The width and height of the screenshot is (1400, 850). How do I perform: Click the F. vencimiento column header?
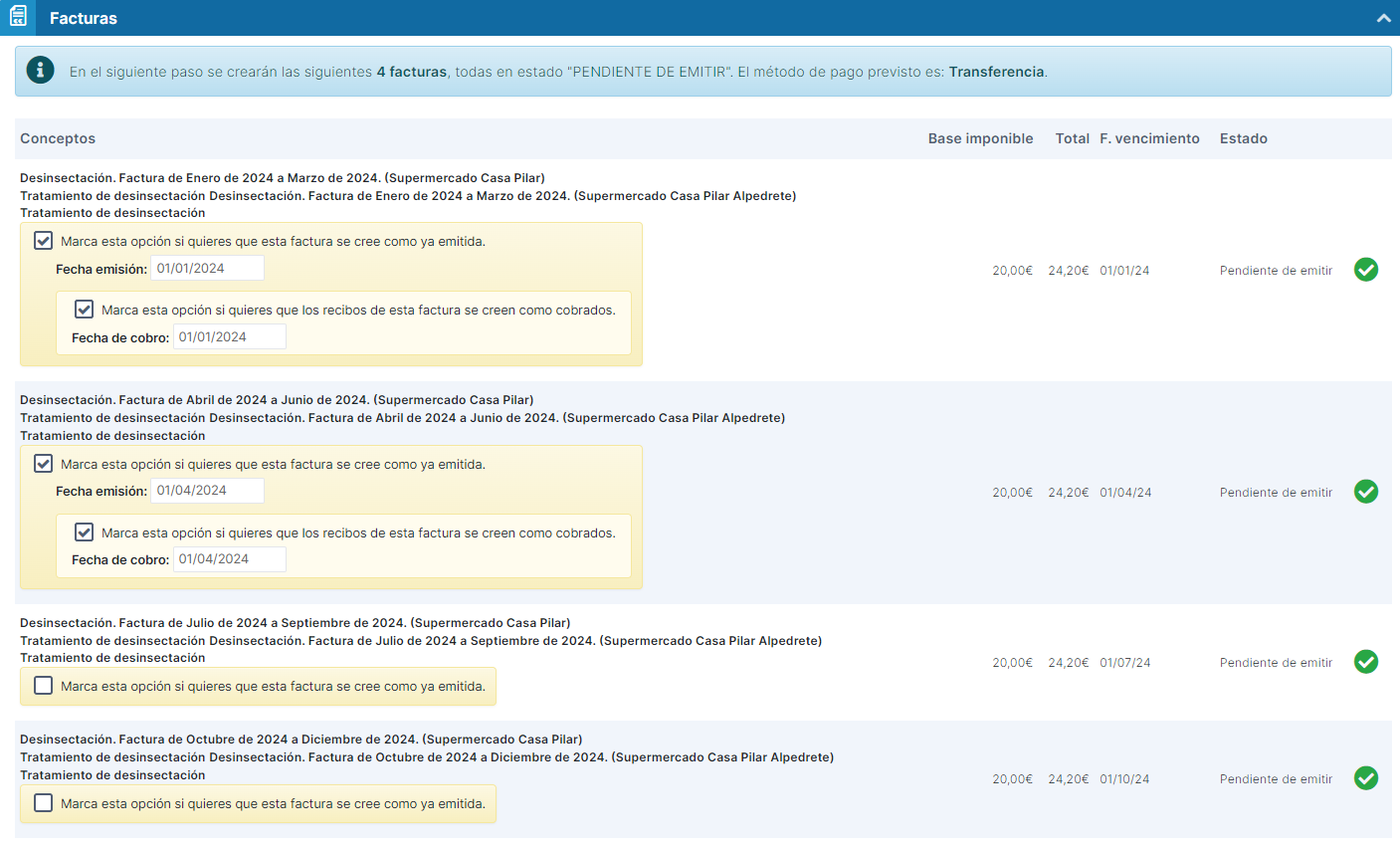click(1149, 138)
